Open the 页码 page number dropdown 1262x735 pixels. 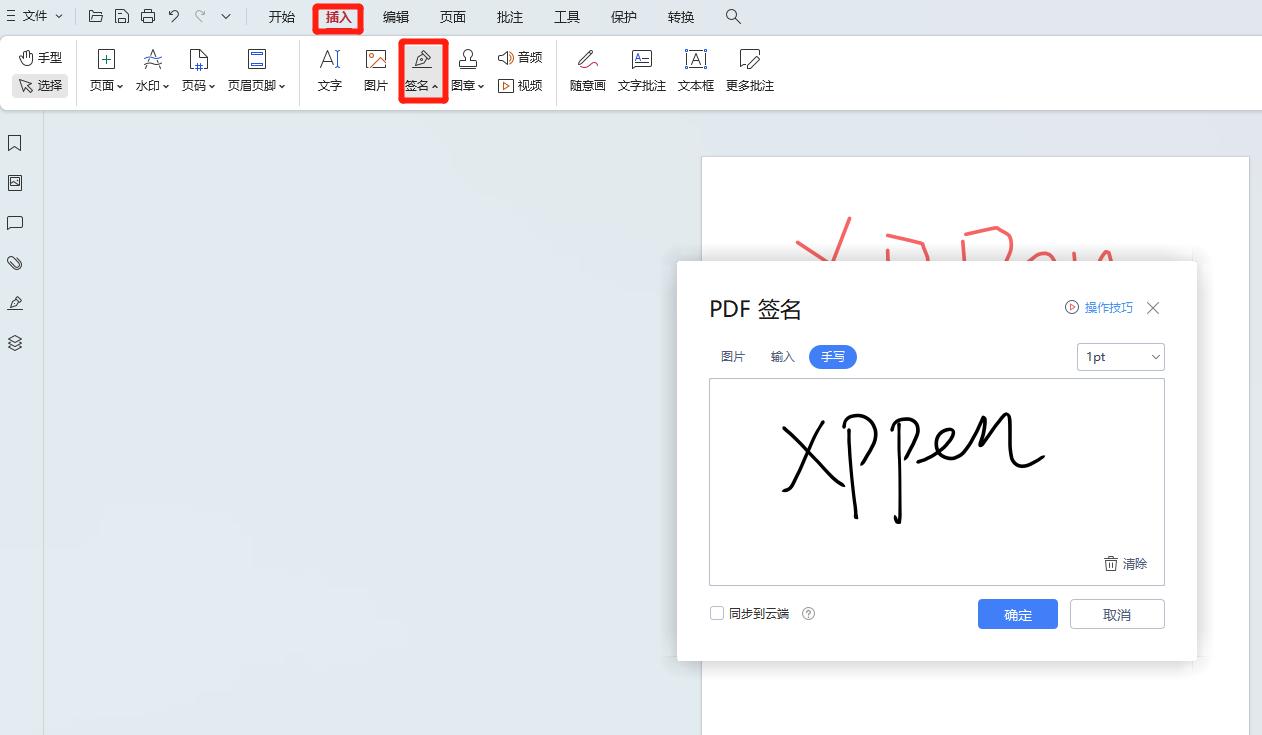[x=198, y=70]
